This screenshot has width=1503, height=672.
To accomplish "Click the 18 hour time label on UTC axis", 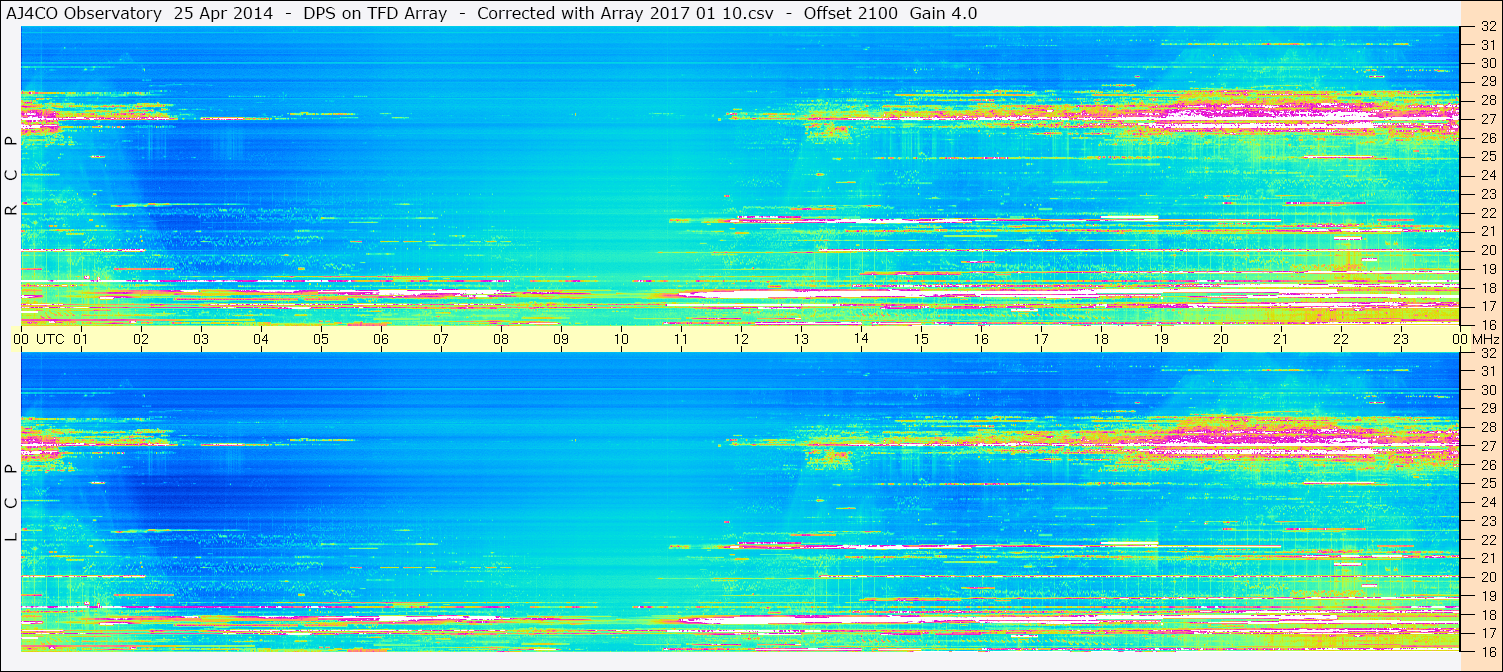I will click(1101, 339).
